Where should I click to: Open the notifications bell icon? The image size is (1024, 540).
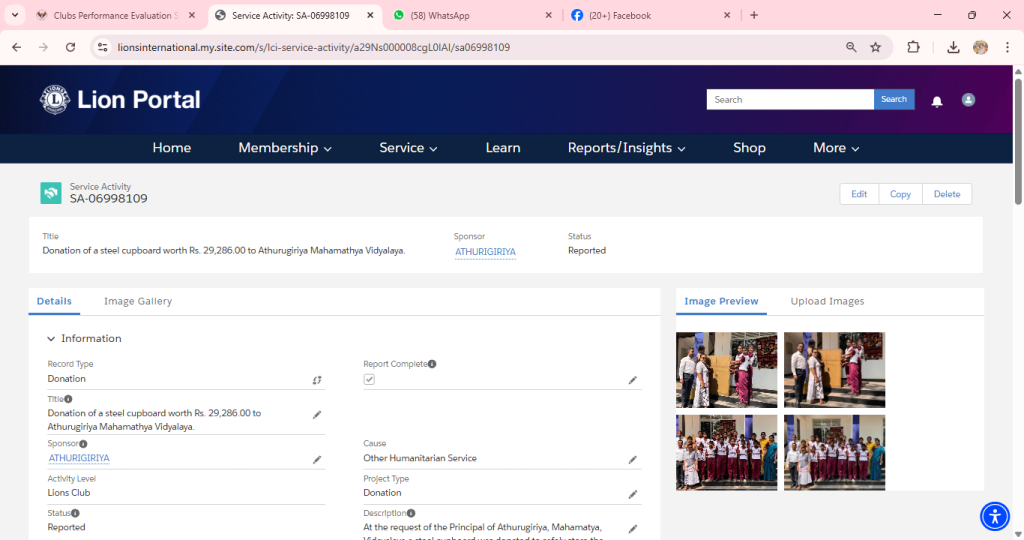pos(936,101)
